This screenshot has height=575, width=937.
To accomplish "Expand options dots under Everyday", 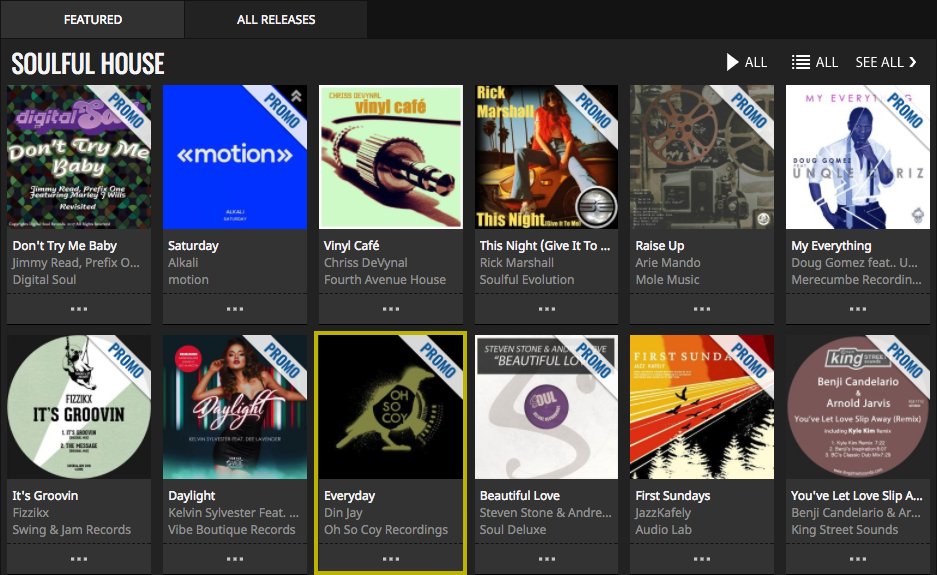I will point(391,559).
